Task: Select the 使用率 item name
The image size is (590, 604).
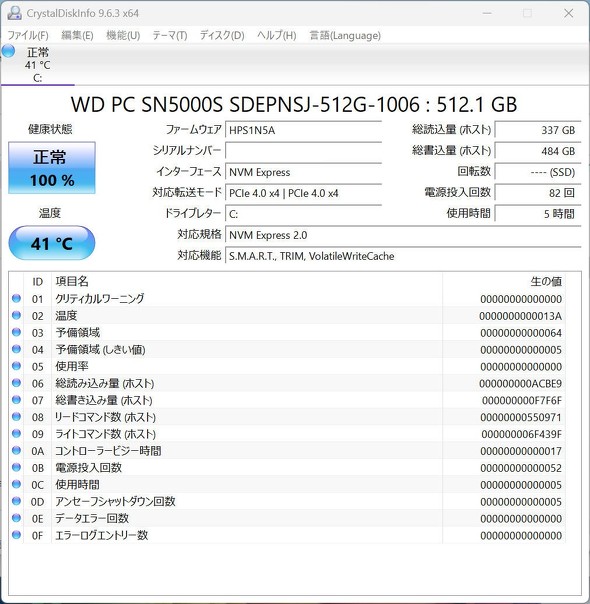Action: 72,366
